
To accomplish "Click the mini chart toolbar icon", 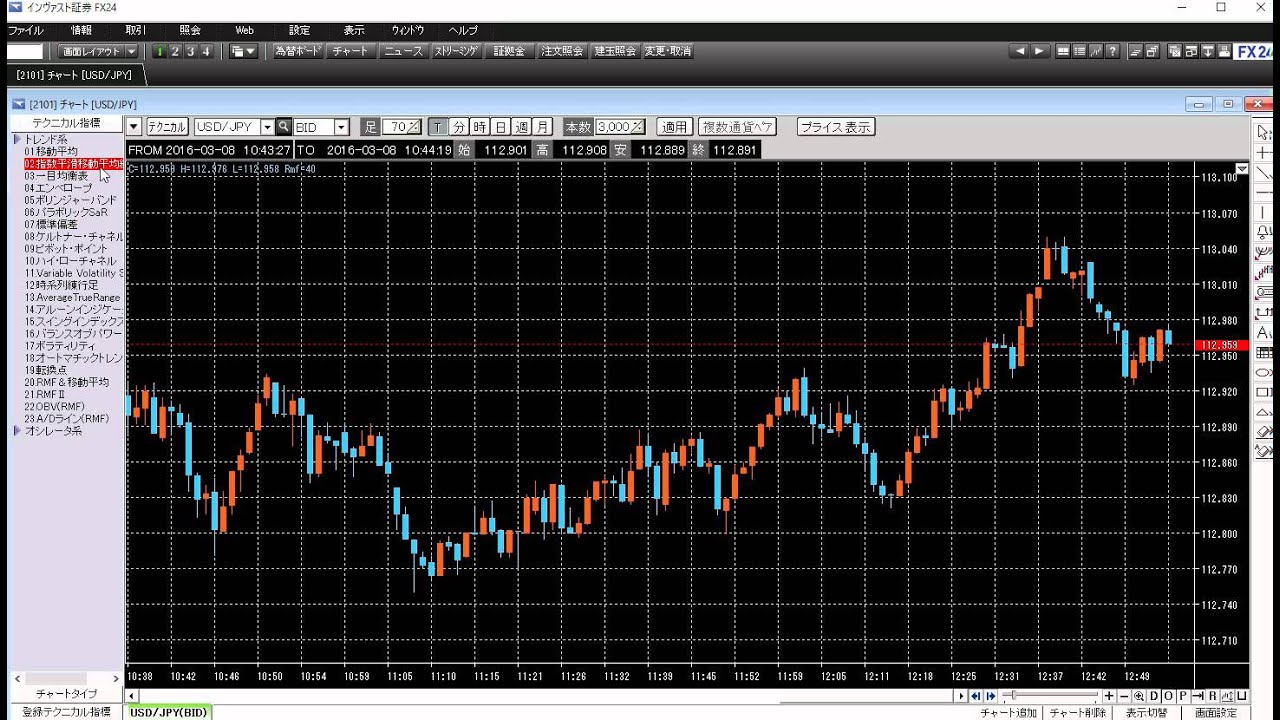I will coord(1096,51).
